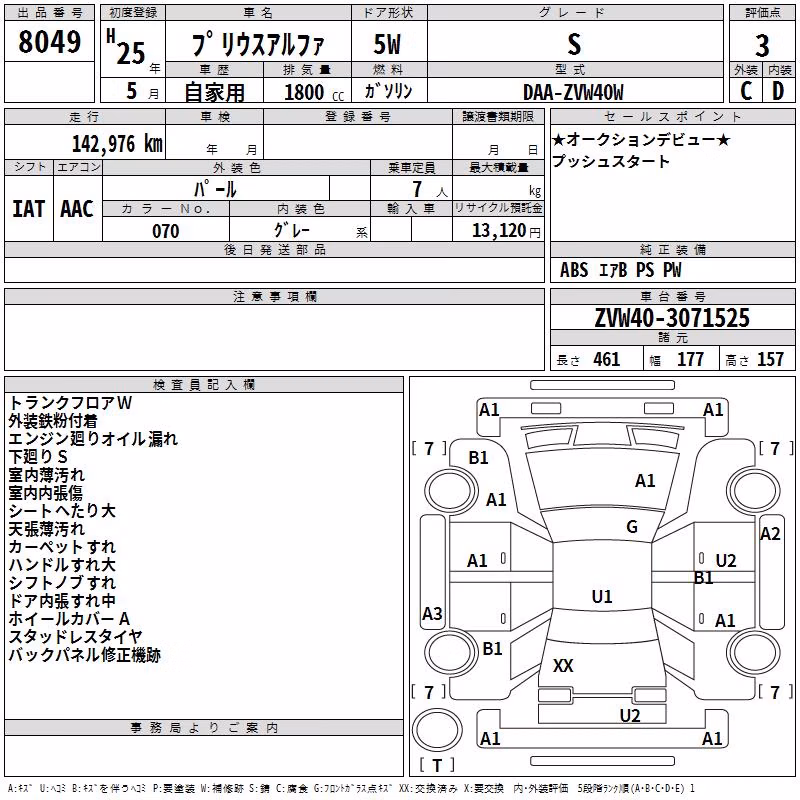Click inspector note 下廻りS
The image size is (800, 800).
(38, 457)
